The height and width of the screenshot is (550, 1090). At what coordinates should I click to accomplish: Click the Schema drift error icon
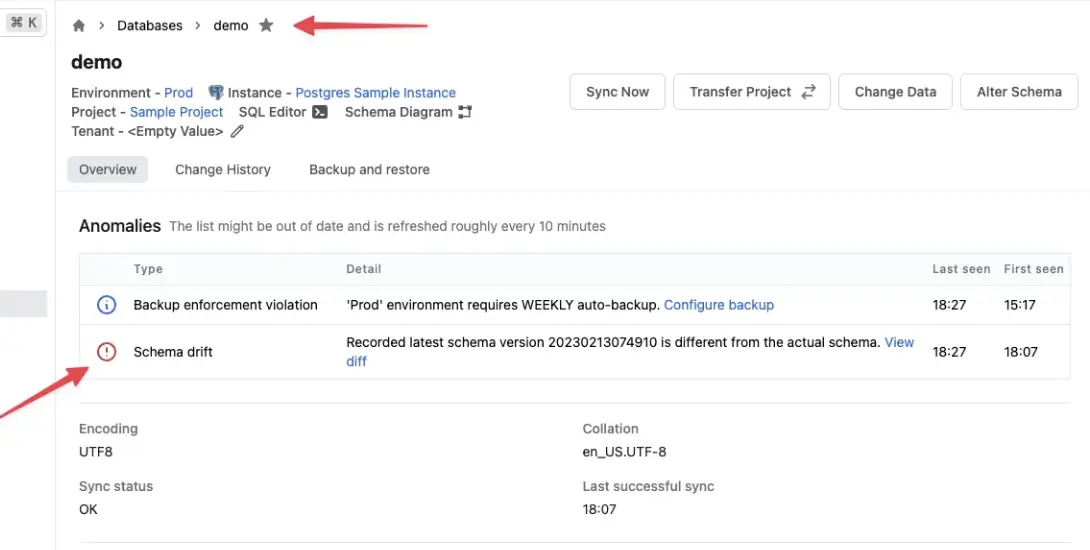[x=106, y=352]
